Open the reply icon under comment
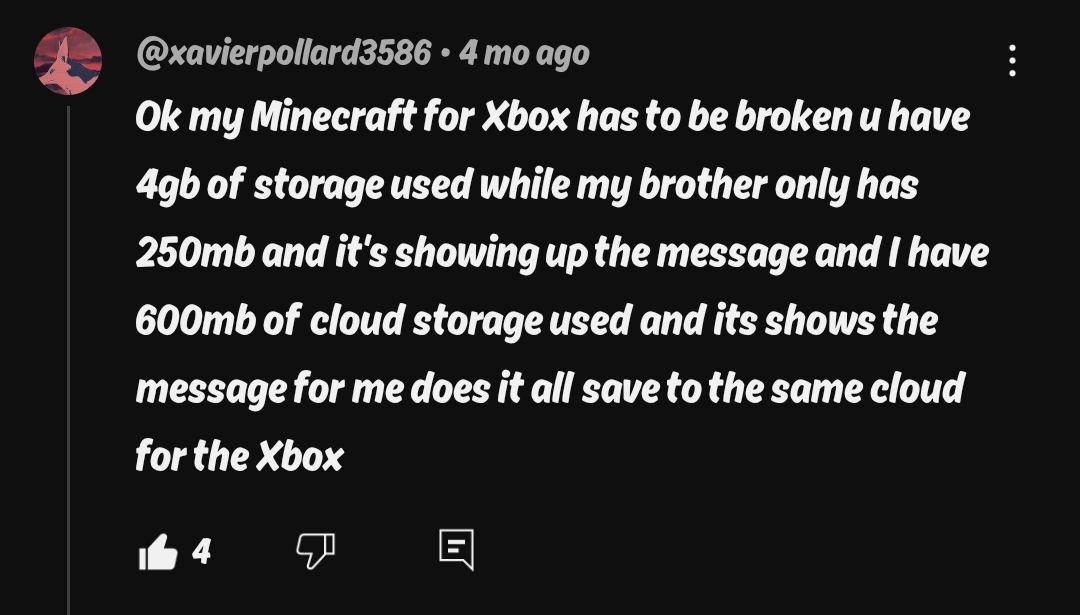The image size is (1080, 615). pyautogui.click(x=456, y=549)
